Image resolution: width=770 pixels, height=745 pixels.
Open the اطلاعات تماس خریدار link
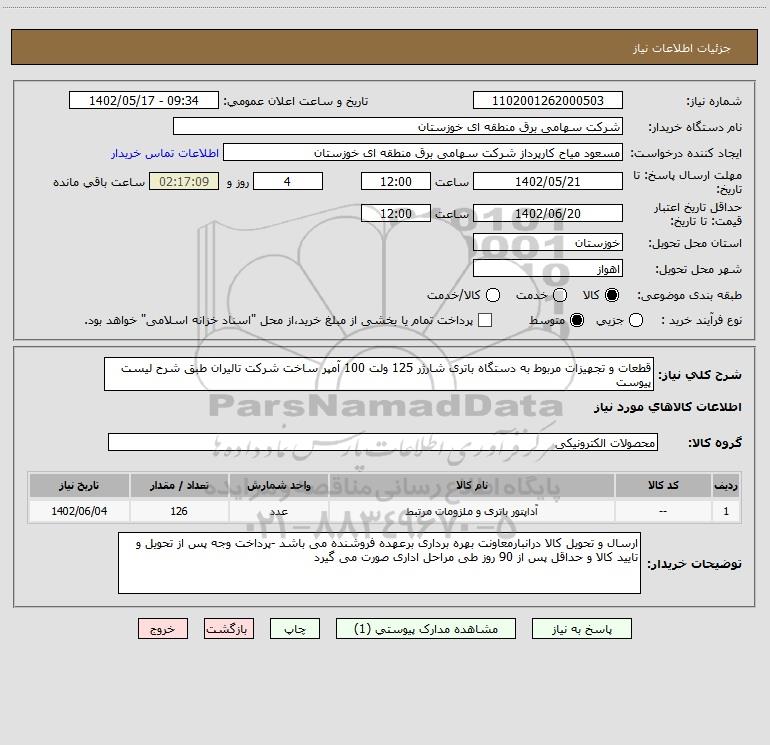165,153
